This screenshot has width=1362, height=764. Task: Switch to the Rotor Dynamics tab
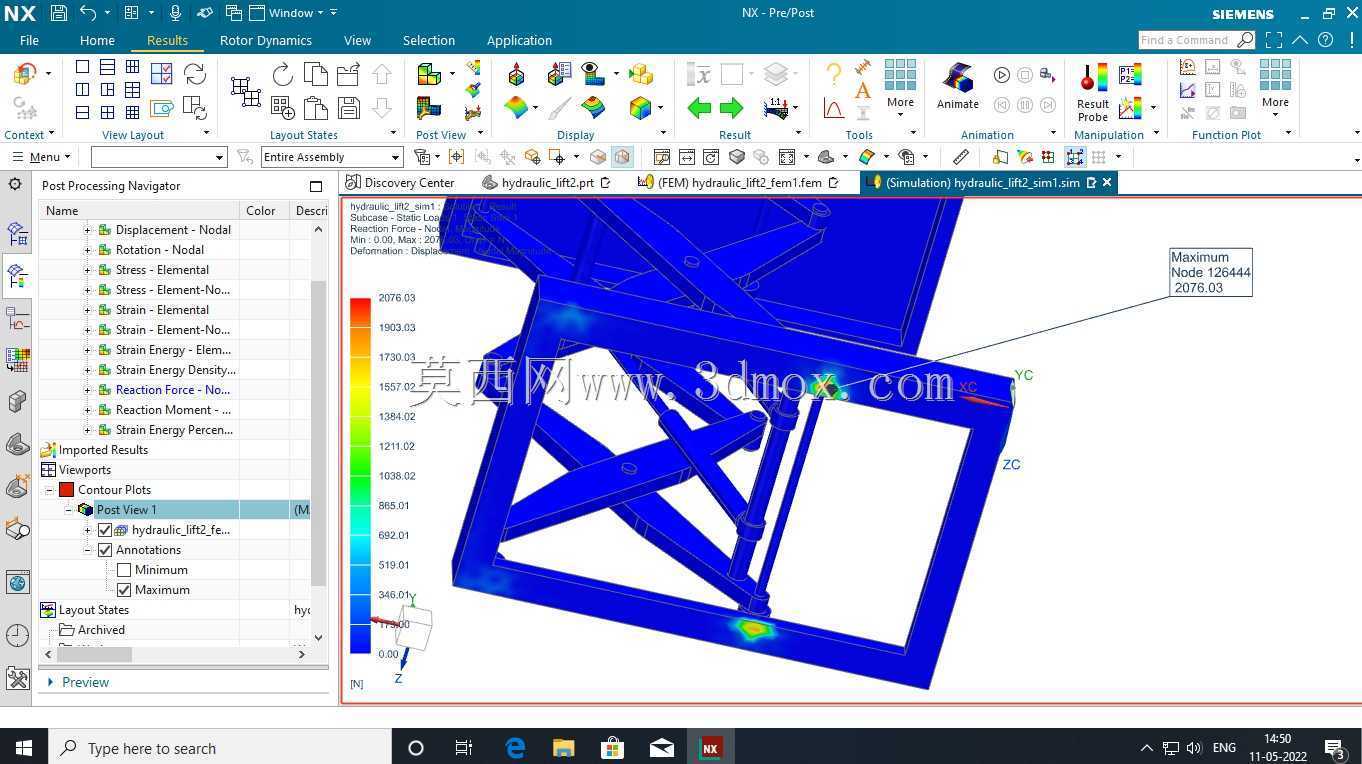click(265, 40)
